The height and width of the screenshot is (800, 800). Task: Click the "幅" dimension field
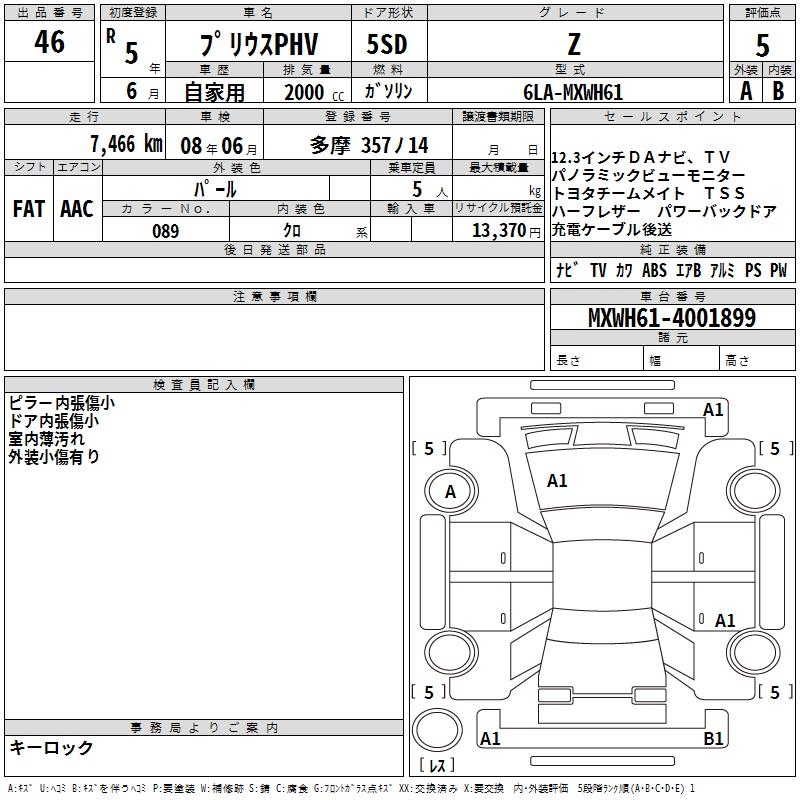click(682, 358)
